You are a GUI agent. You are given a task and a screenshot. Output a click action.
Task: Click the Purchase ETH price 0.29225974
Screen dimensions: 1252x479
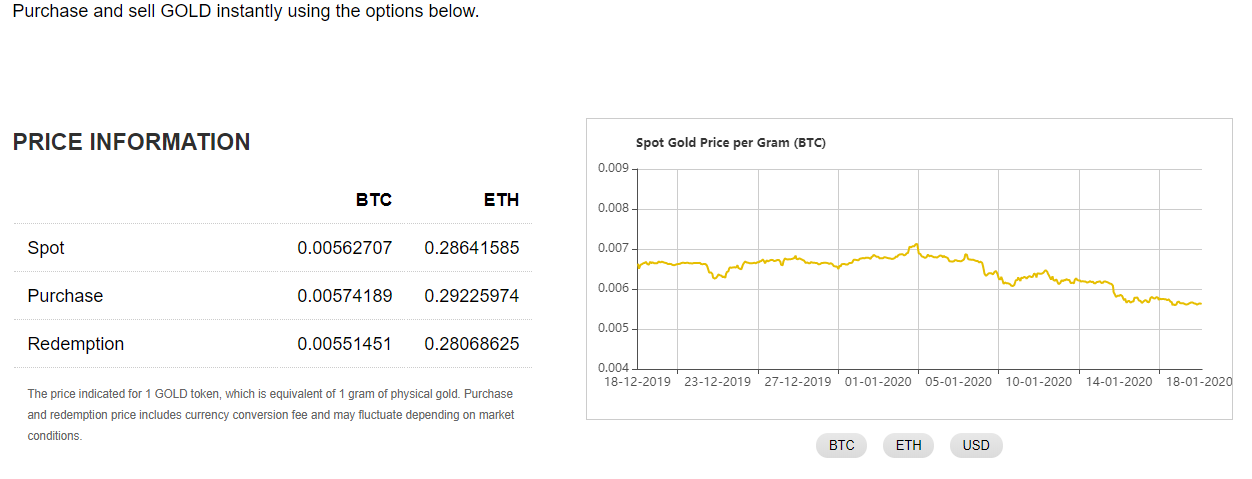(471, 296)
